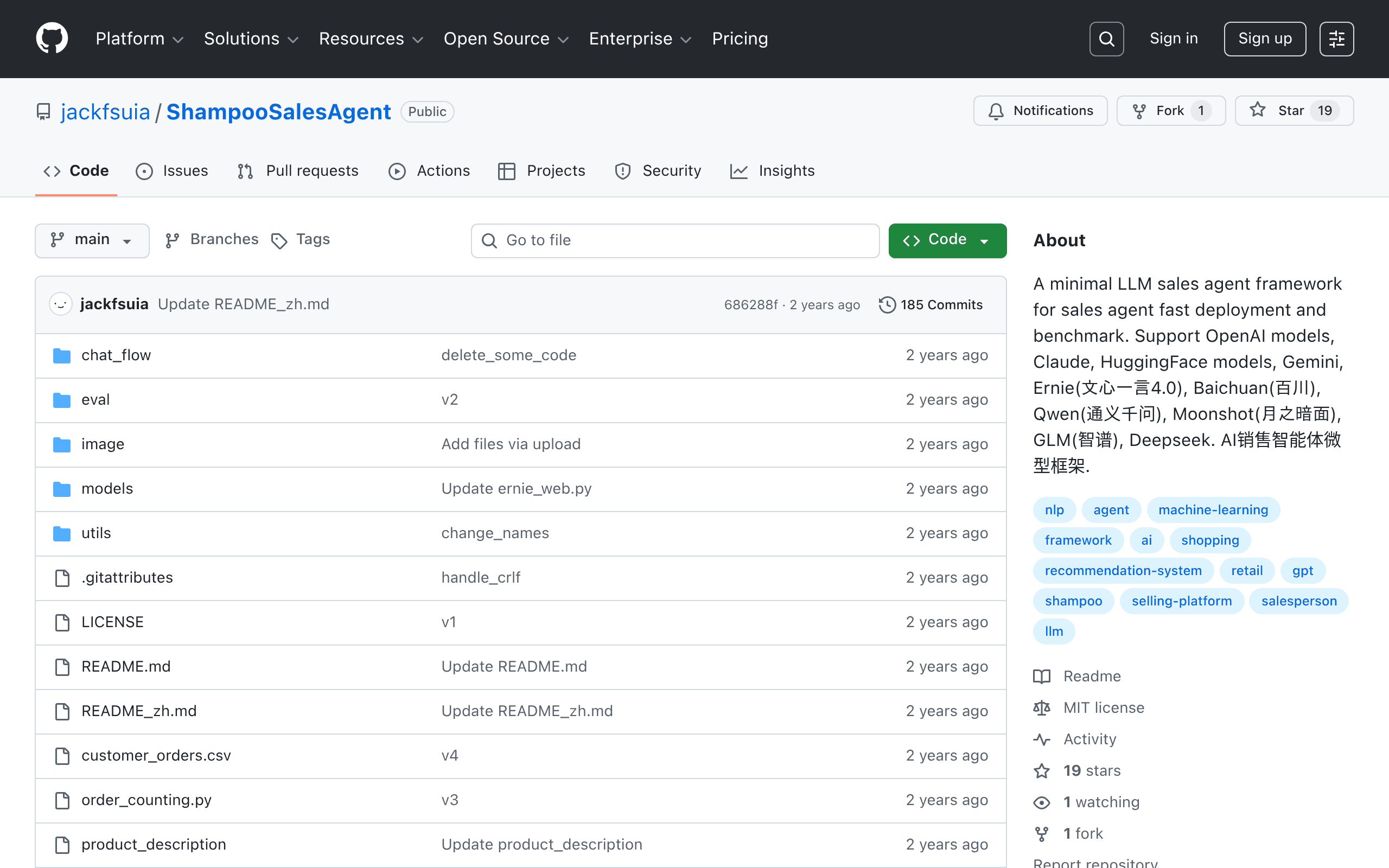Screen dimensions: 1389x868
Task: Click the nlp topic tag
Action: (x=1054, y=510)
